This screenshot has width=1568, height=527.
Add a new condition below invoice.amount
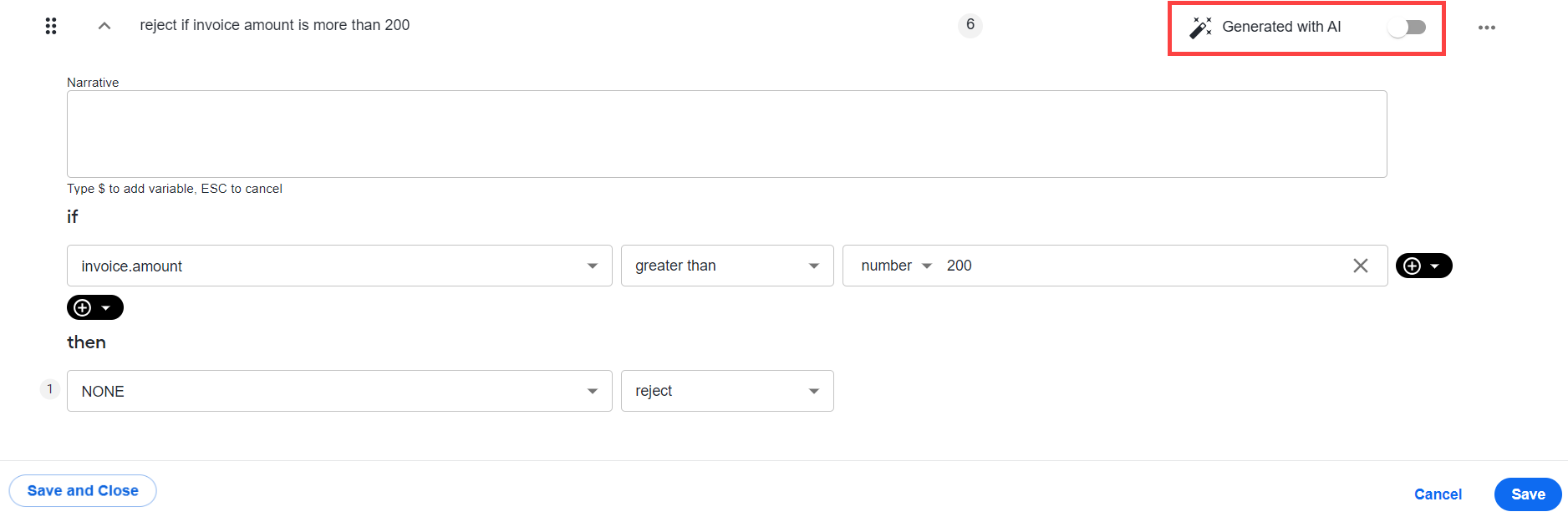pyautogui.click(x=95, y=307)
